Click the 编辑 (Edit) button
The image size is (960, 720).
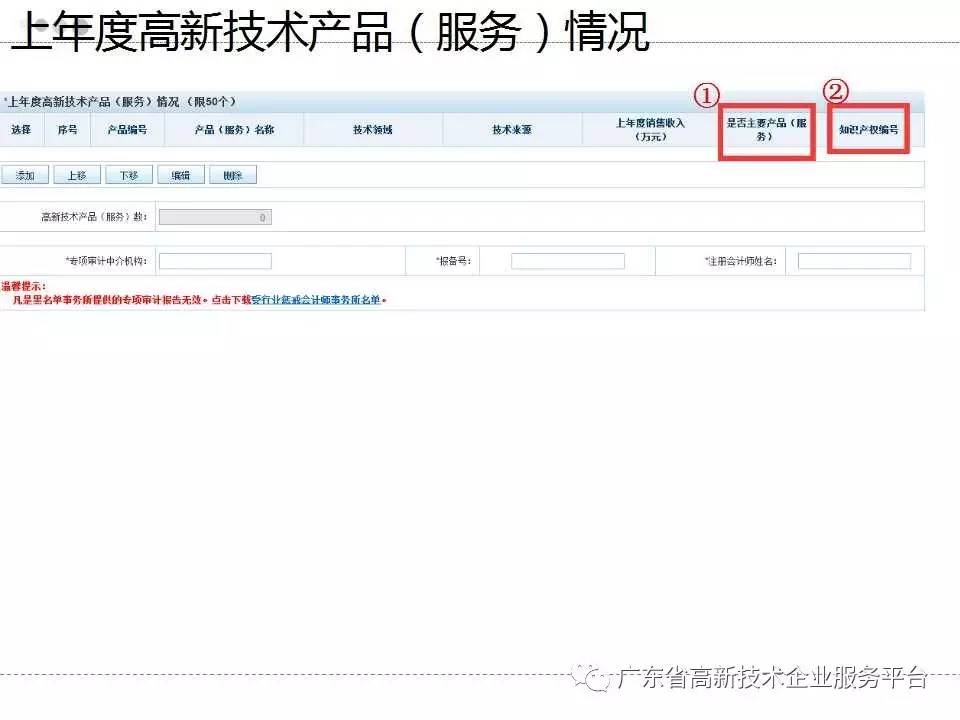click(180, 175)
